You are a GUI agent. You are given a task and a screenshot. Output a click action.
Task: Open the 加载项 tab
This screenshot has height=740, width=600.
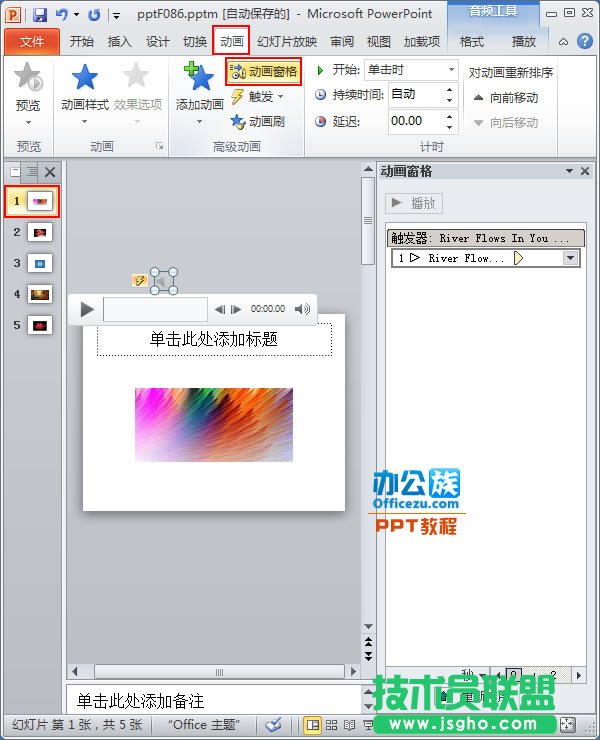(422, 42)
